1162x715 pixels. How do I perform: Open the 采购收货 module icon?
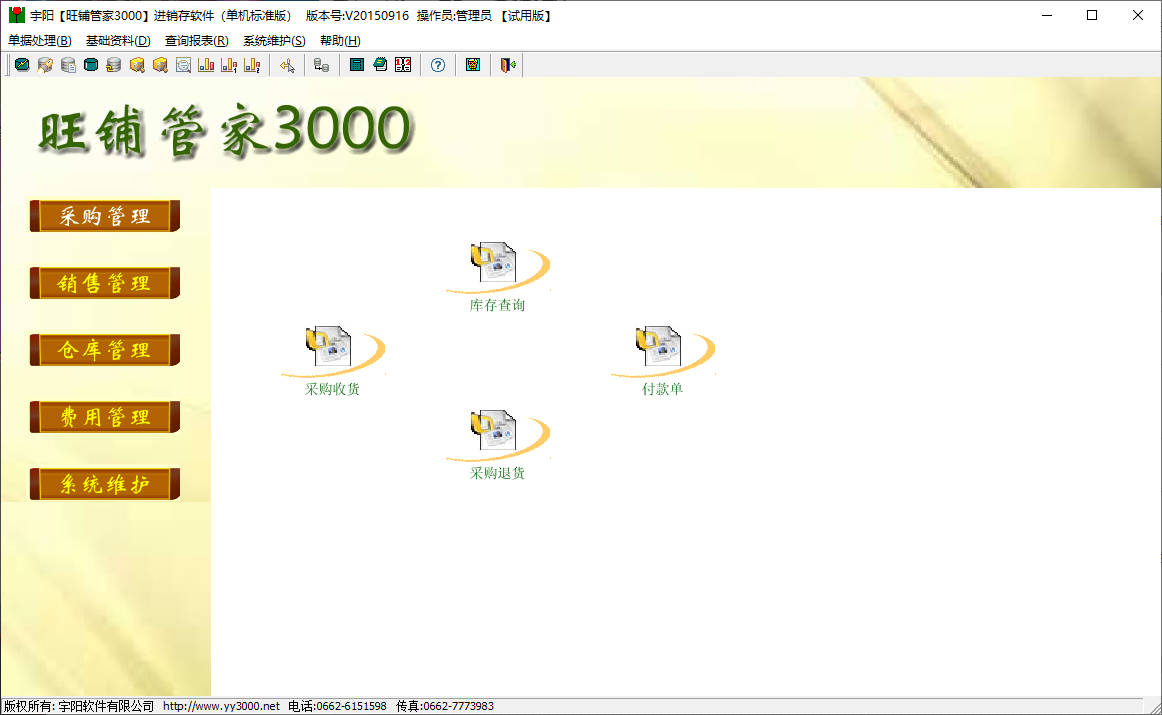332,360
